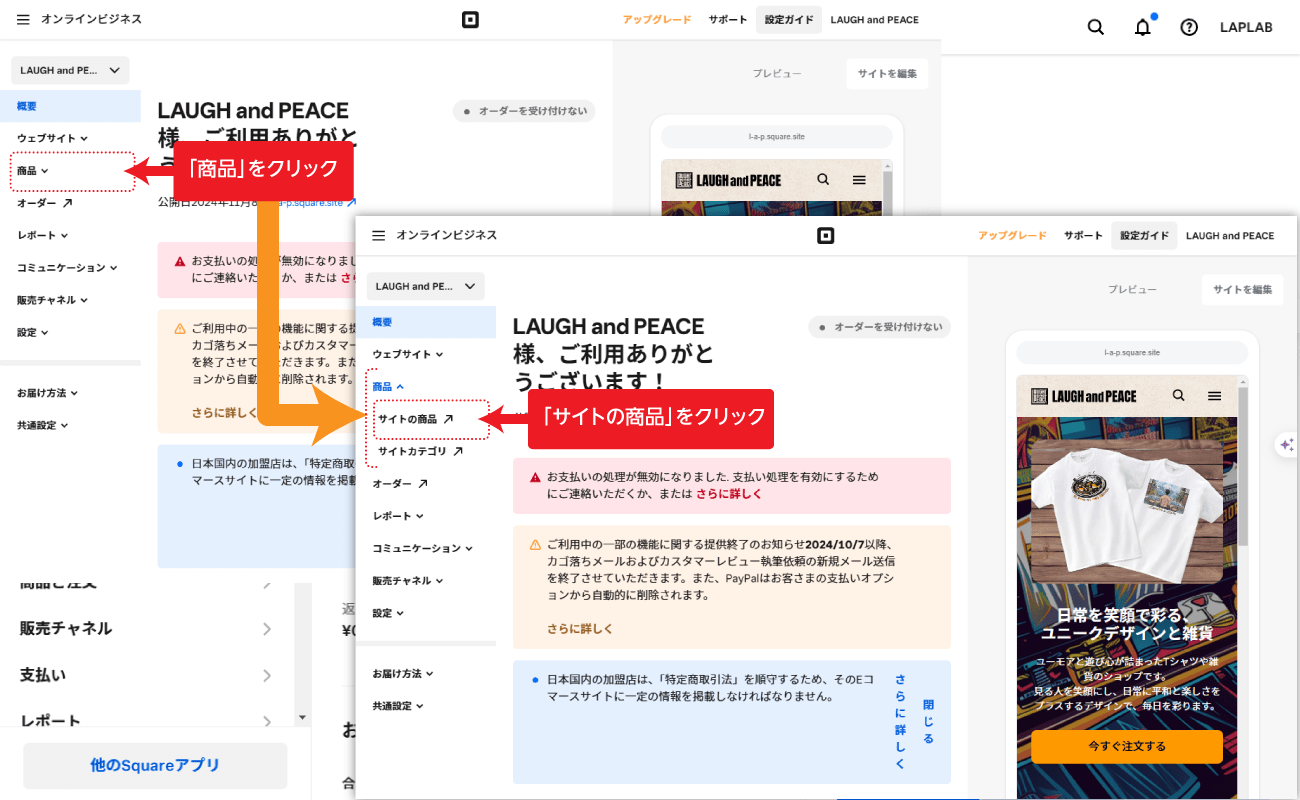Click 今すぐ注文する in the site preview
The image size is (1300, 800).
coord(1126,746)
